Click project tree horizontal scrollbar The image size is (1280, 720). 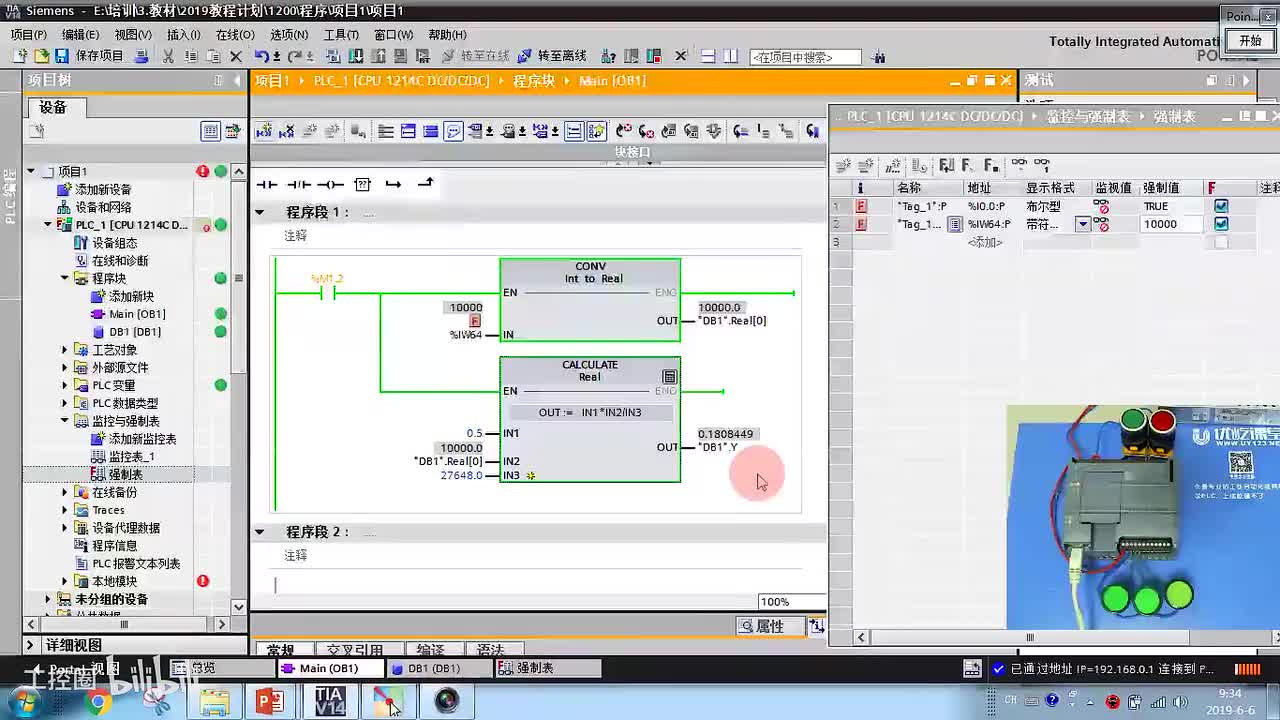tap(124, 624)
